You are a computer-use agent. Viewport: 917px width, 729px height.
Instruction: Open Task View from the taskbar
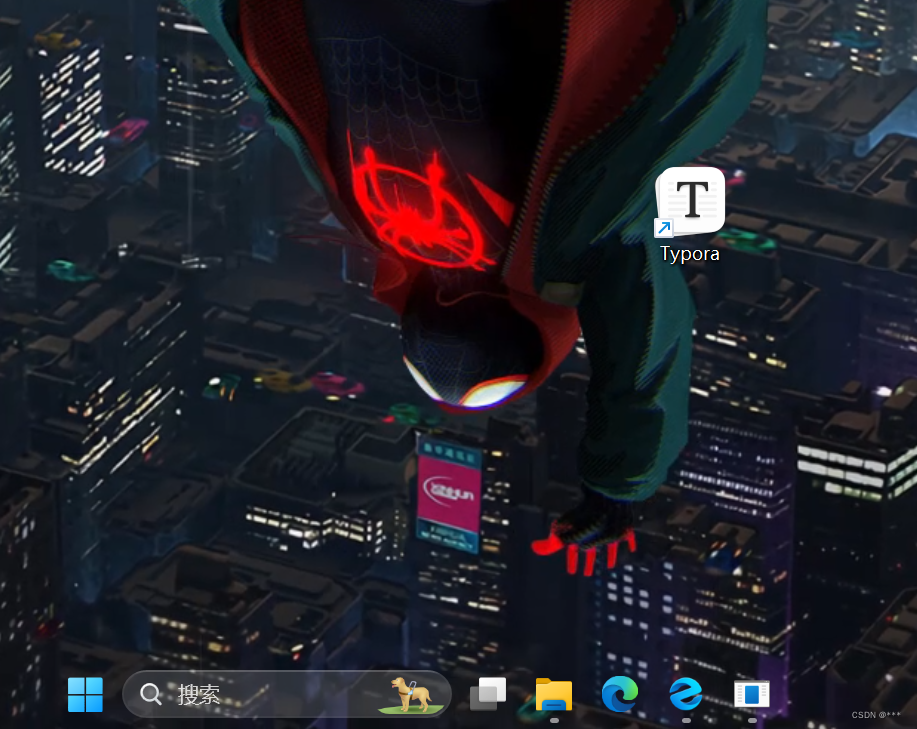point(488,695)
